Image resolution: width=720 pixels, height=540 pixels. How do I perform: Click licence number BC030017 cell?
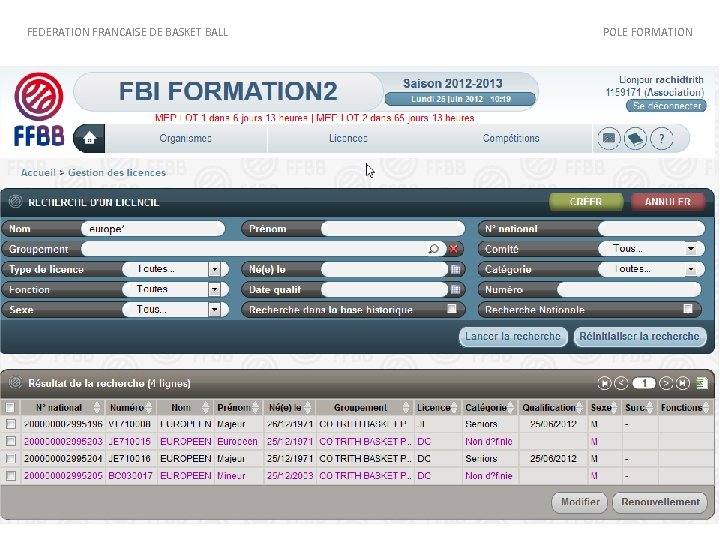[130, 476]
